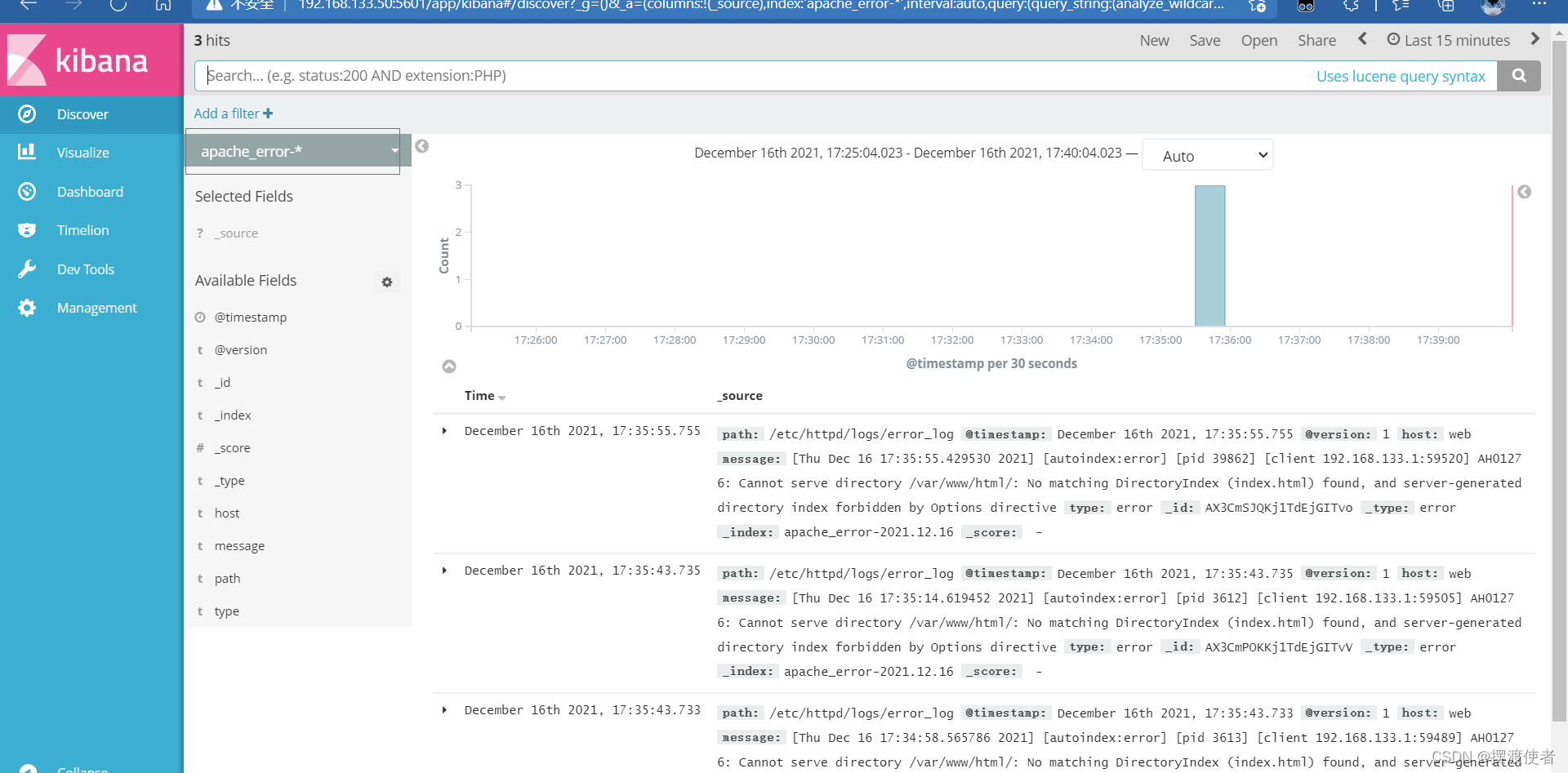Click the Dev Tools wrench icon
This screenshot has height=773, width=1568.
pos(27,269)
